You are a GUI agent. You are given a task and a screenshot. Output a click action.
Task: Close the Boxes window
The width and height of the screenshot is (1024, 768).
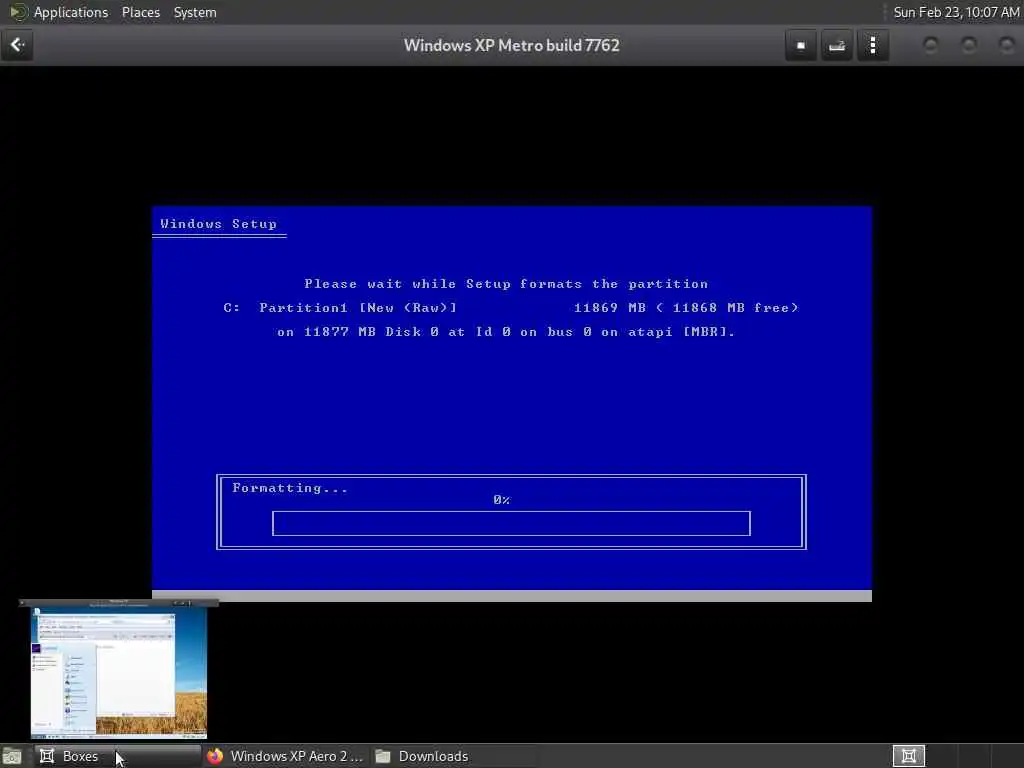coord(1007,45)
